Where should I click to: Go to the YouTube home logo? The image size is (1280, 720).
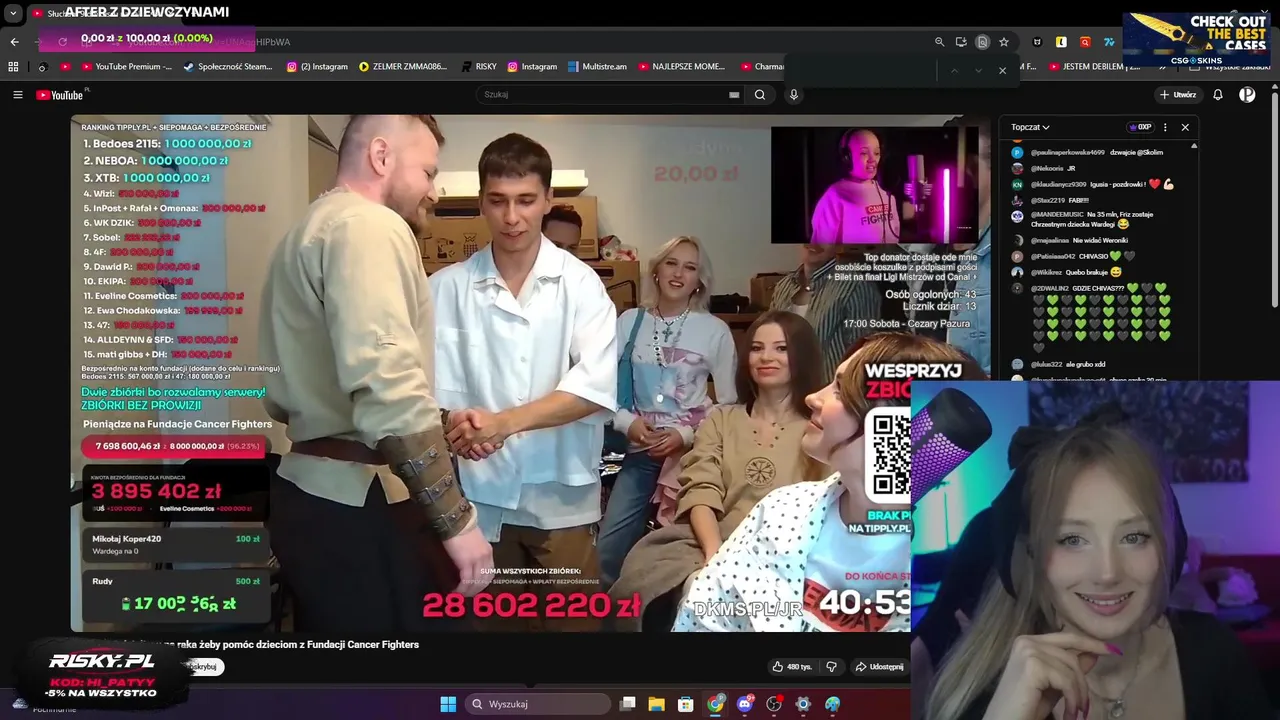click(60, 95)
